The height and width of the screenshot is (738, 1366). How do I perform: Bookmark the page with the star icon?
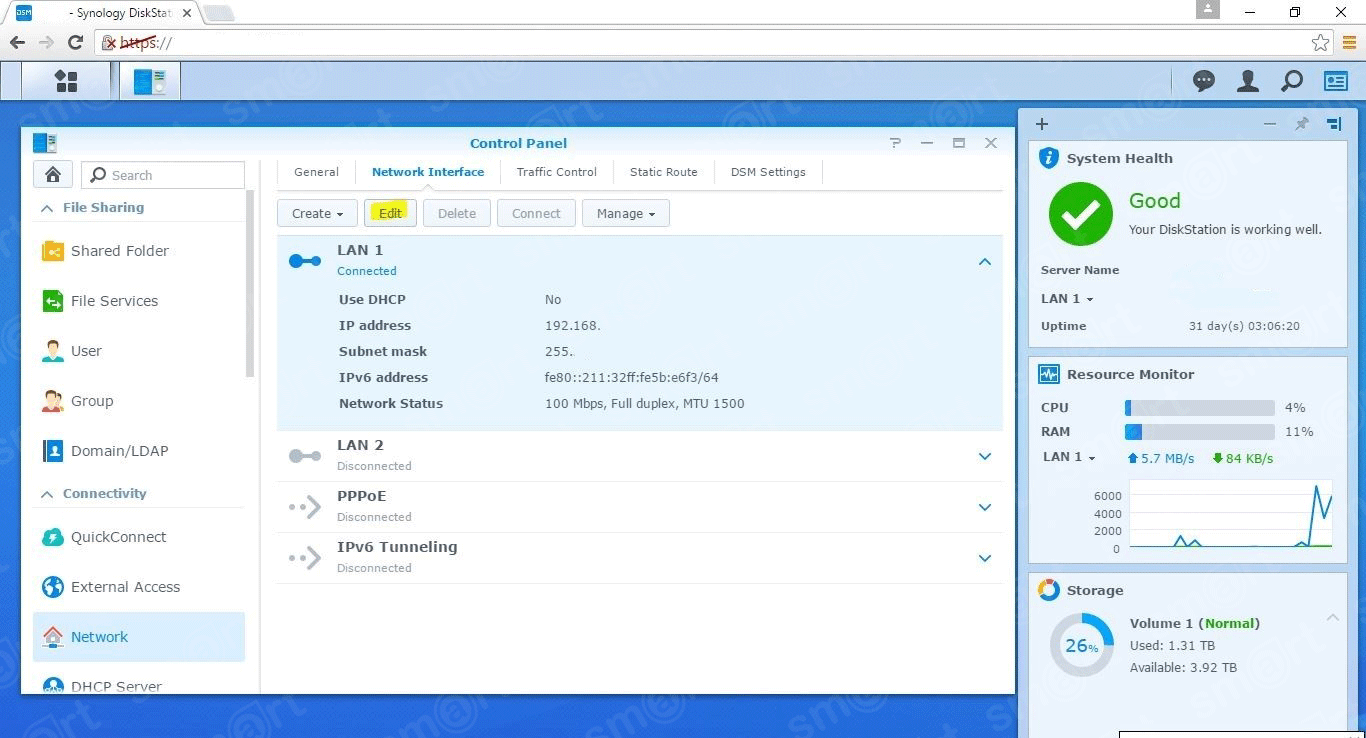coord(1320,42)
